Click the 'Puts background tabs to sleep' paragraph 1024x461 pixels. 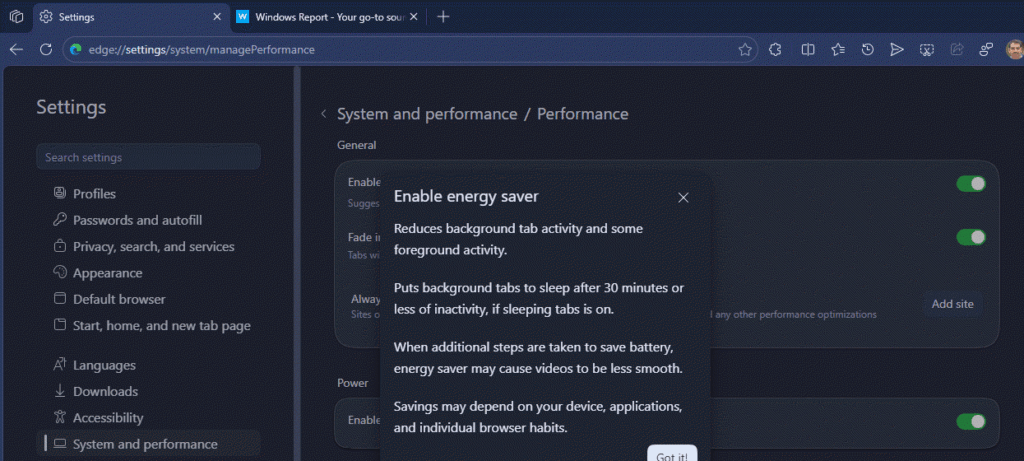coord(539,298)
